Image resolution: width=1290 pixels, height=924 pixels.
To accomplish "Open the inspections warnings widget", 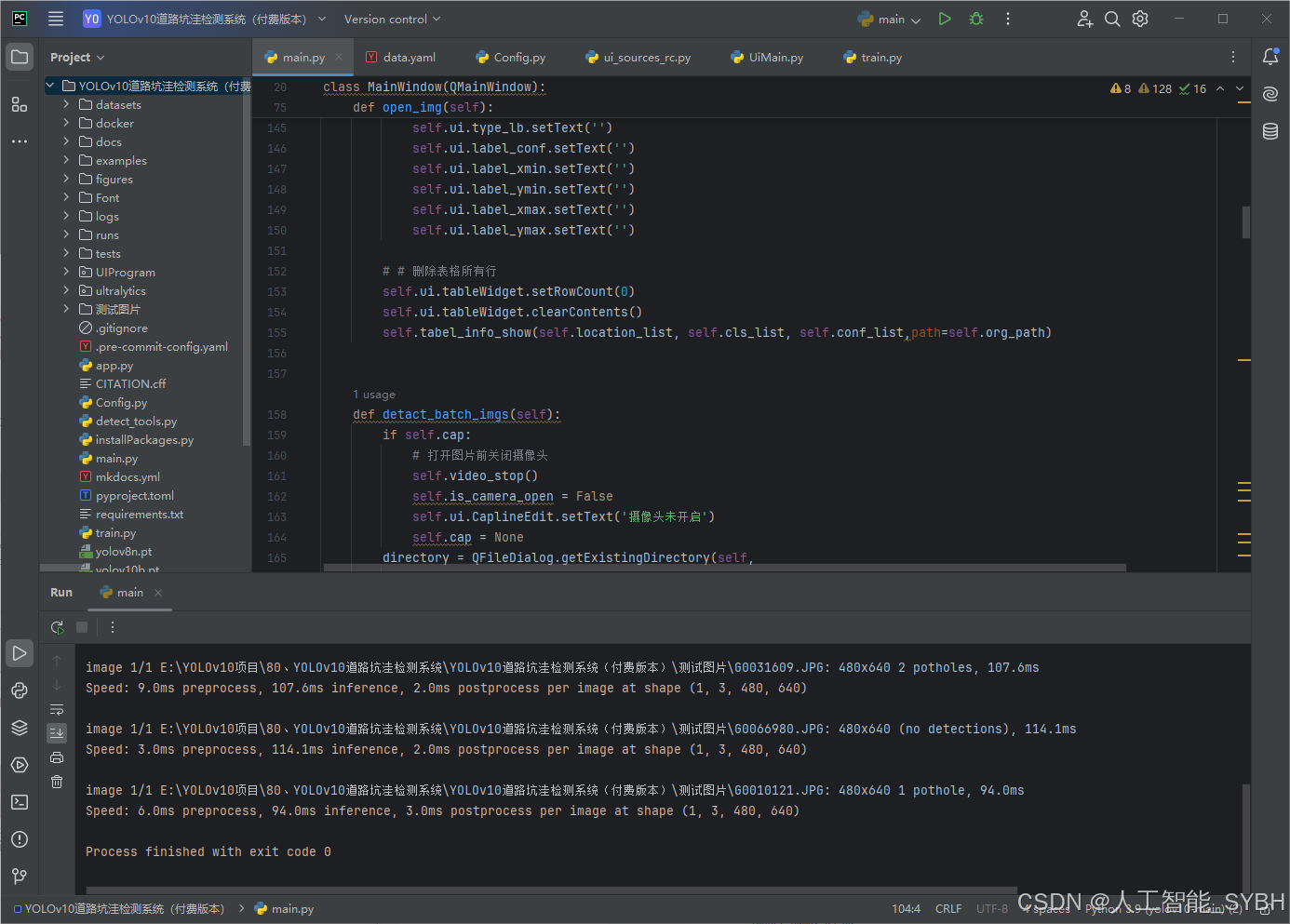I will (1158, 88).
